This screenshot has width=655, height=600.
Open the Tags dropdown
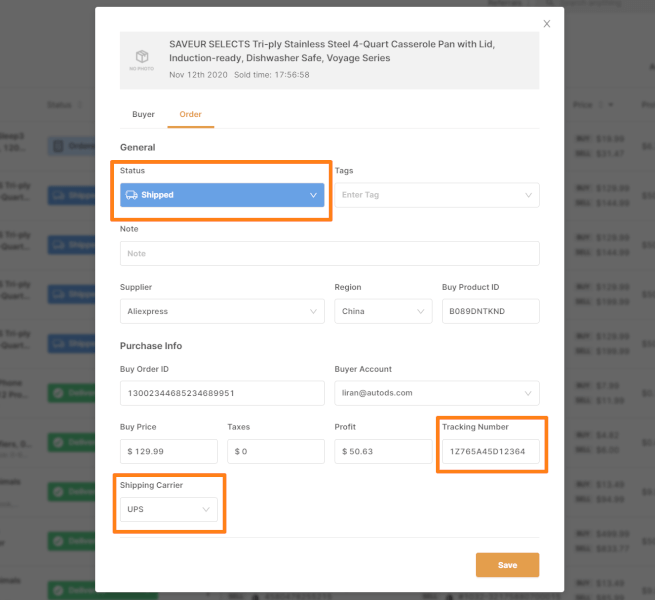click(x=437, y=195)
